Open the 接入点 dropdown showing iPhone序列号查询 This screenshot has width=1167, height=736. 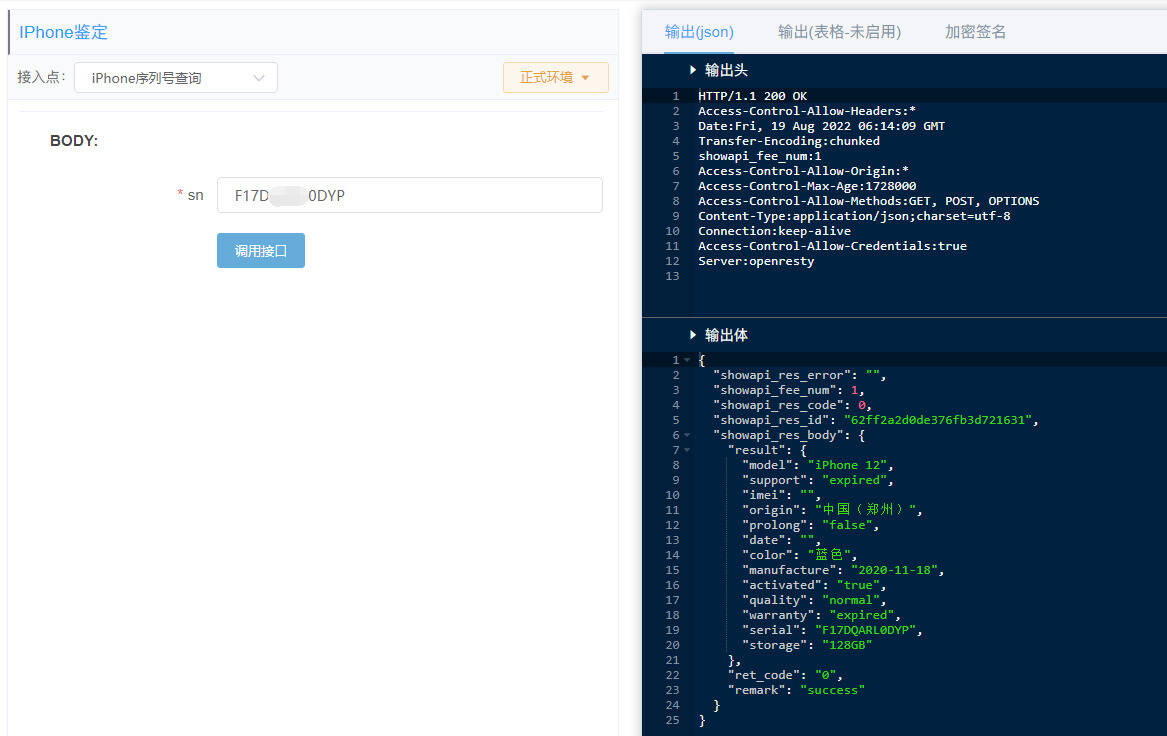[176, 77]
